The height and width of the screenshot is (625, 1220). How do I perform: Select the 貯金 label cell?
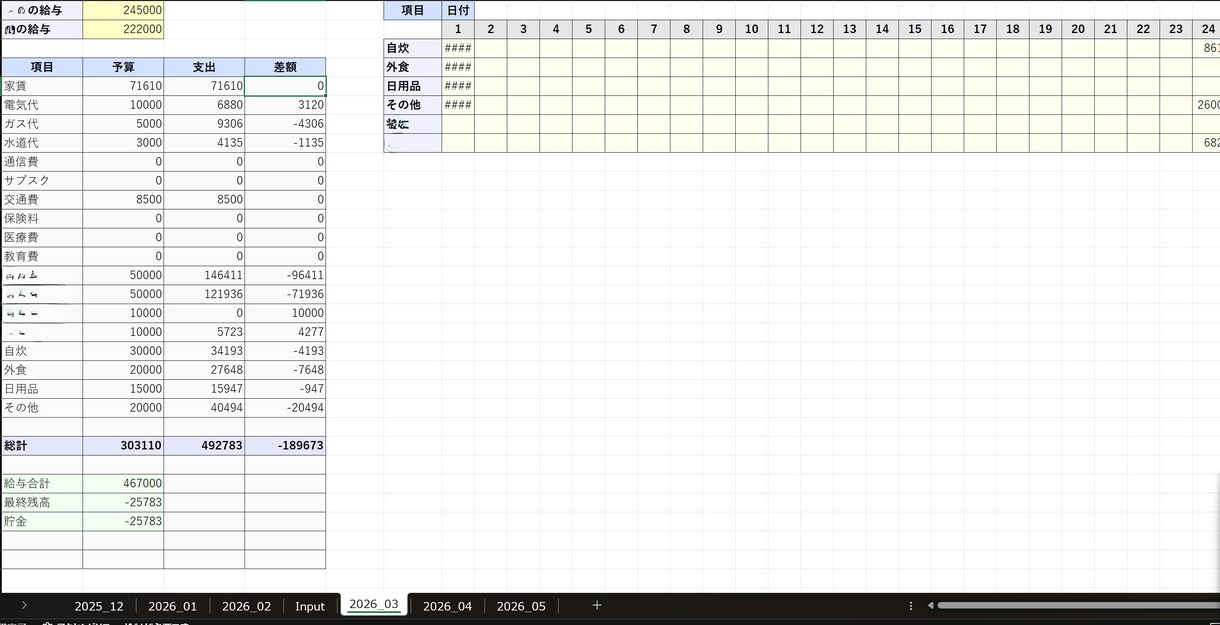coord(42,522)
